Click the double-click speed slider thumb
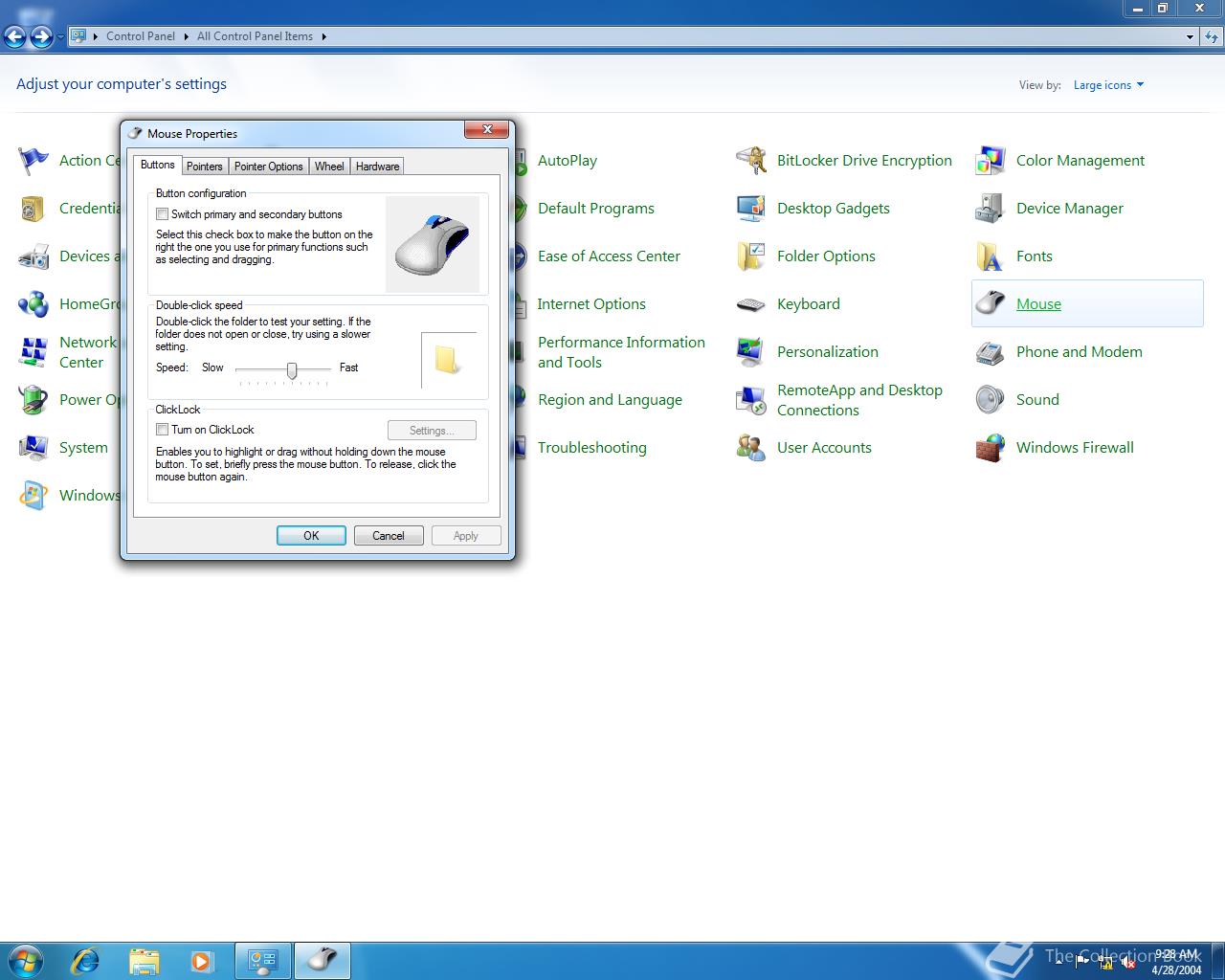This screenshot has width=1225, height=980. point(292,370)
